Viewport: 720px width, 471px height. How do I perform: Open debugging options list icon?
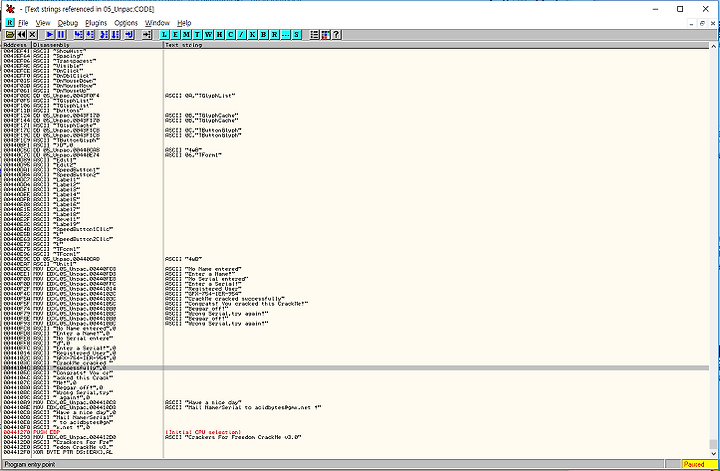[315, 34]
